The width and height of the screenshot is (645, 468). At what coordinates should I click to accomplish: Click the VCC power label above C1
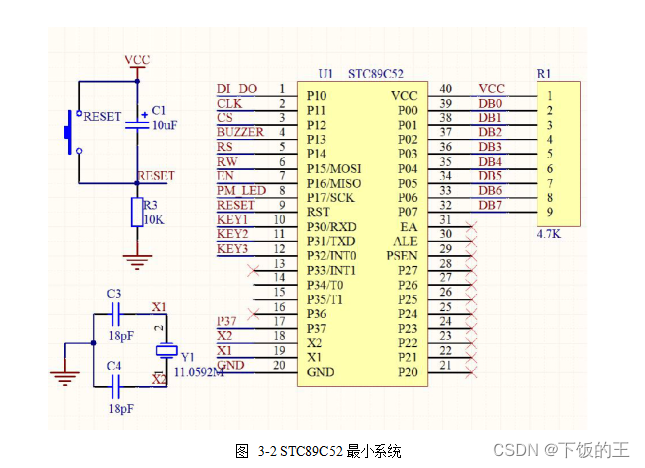[137, 60]
